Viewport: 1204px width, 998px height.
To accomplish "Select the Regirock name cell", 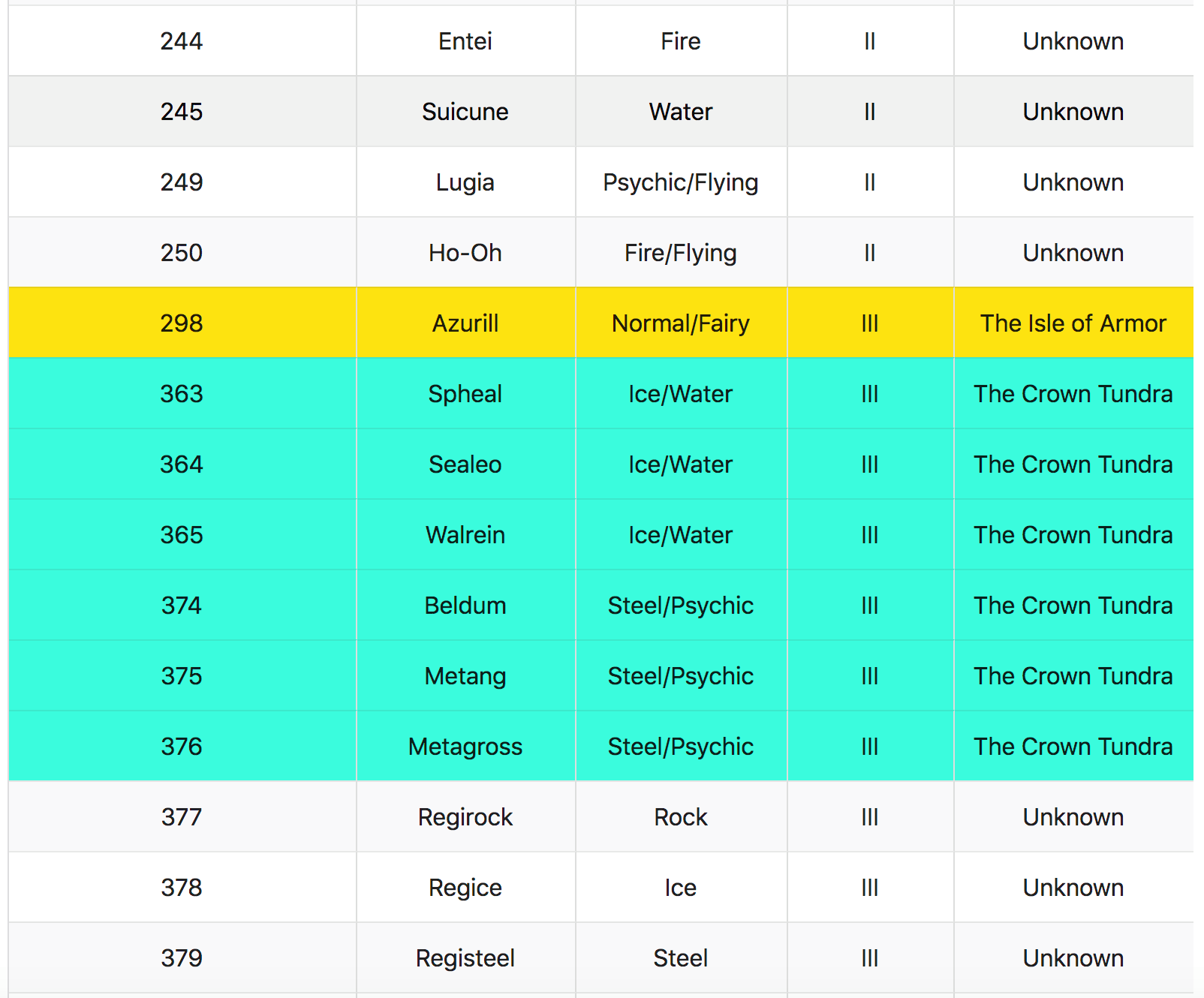I will pyautogui.click(x=465, y=816).
